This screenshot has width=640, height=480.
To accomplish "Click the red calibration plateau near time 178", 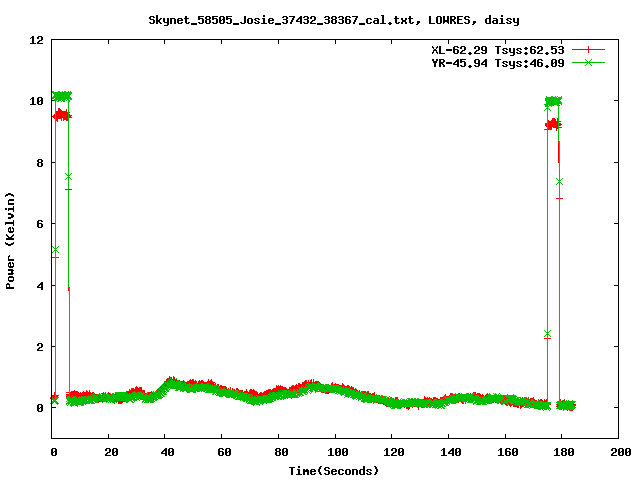I will pos(553,124).
